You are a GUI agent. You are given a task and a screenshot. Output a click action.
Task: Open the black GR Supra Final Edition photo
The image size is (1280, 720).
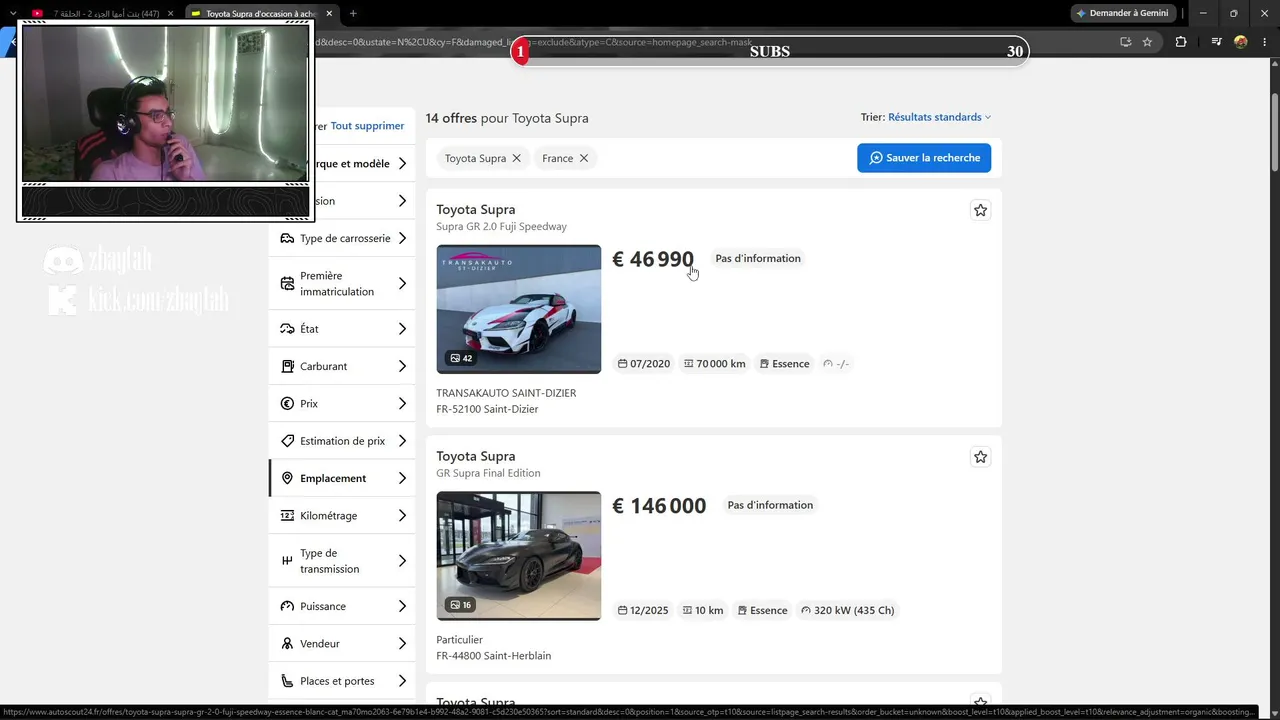(519, 556)
